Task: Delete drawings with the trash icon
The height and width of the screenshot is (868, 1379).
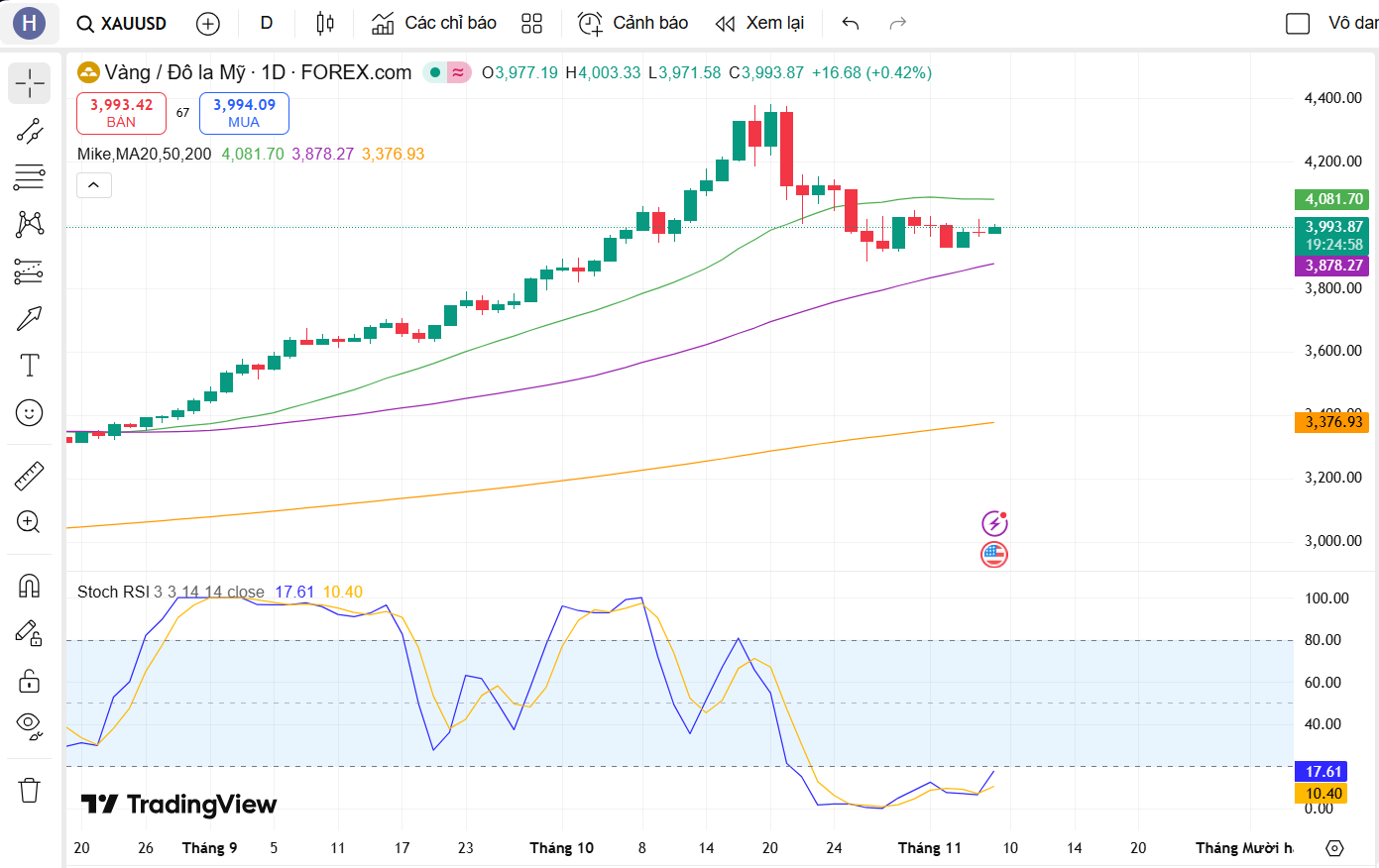Action: (30, 790)
